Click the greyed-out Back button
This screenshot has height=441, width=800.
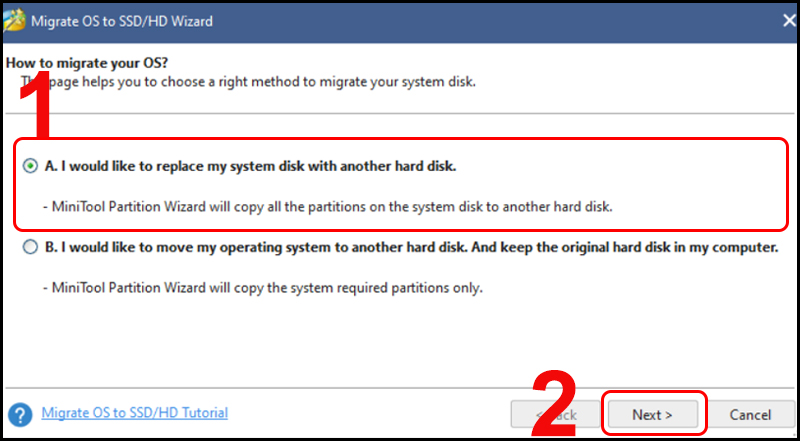pyautogui.click(x=552, y=414)
